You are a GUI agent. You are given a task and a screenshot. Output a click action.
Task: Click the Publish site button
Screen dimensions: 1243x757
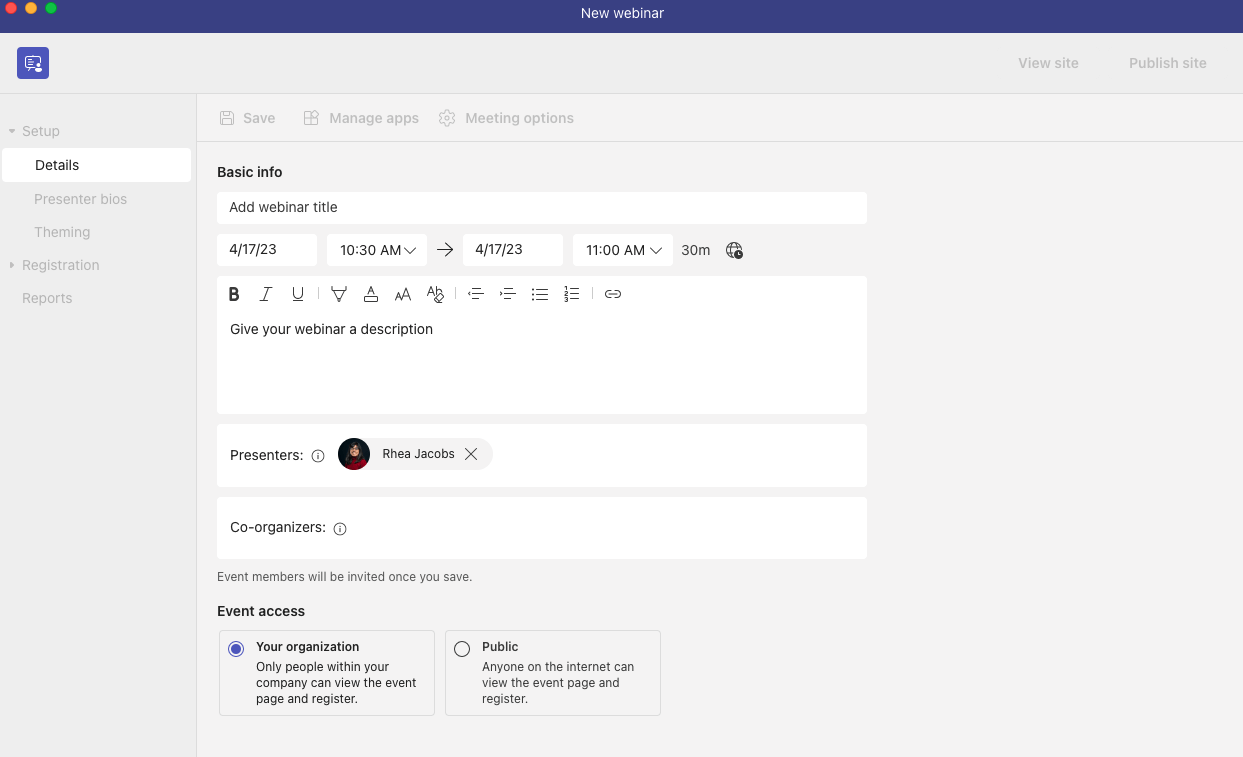click(1167, 63)
